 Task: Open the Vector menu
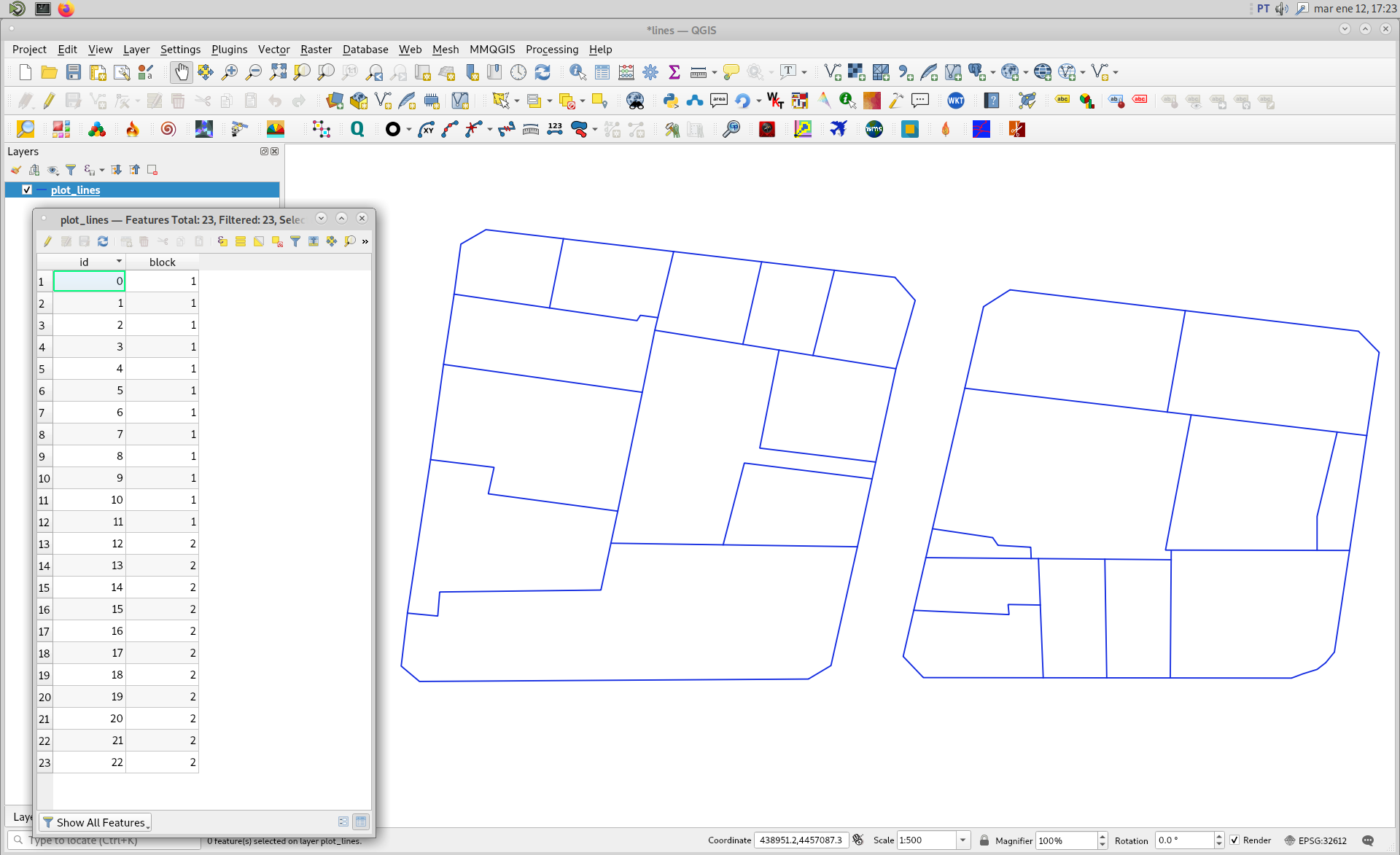click(x=274, y=49)
